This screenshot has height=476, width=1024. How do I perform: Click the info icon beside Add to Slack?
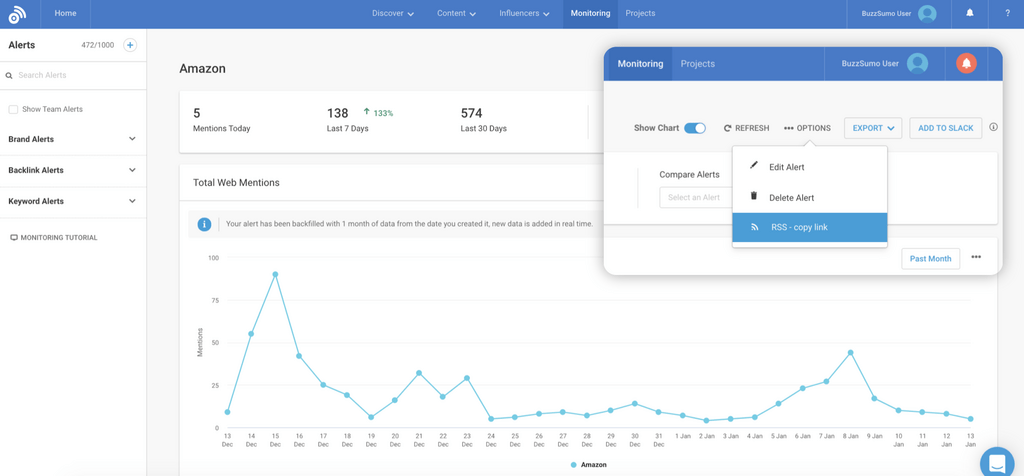993,128
